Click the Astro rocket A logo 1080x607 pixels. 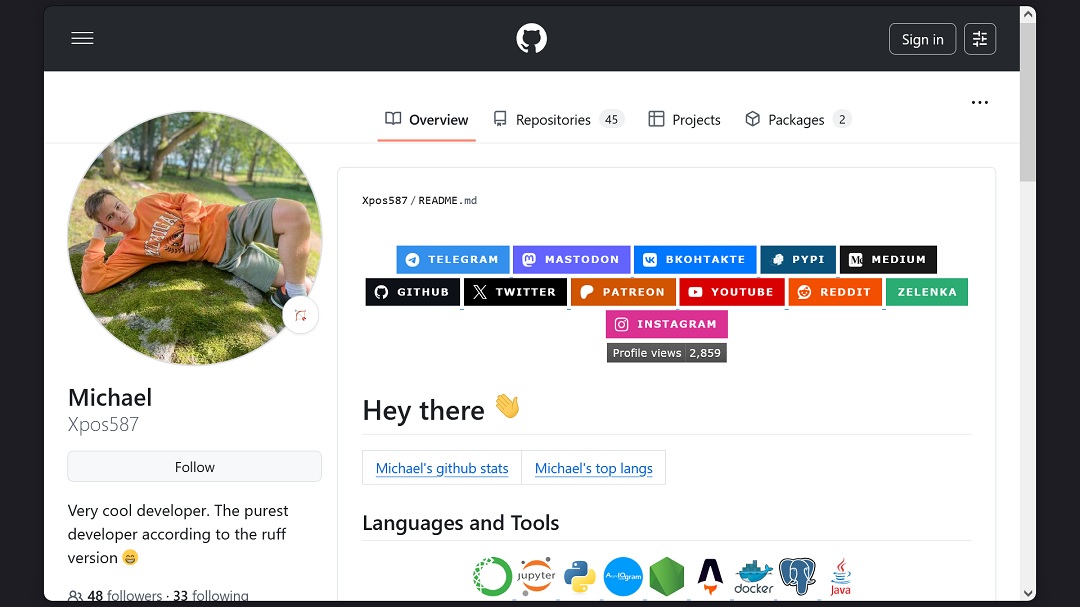(710, 577)
